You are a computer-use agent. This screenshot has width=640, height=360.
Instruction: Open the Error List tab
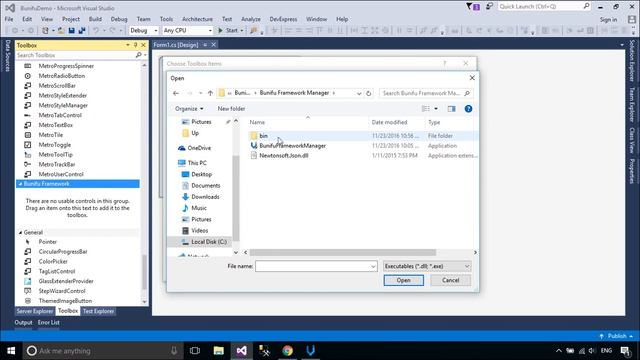[x=49, y=322]
